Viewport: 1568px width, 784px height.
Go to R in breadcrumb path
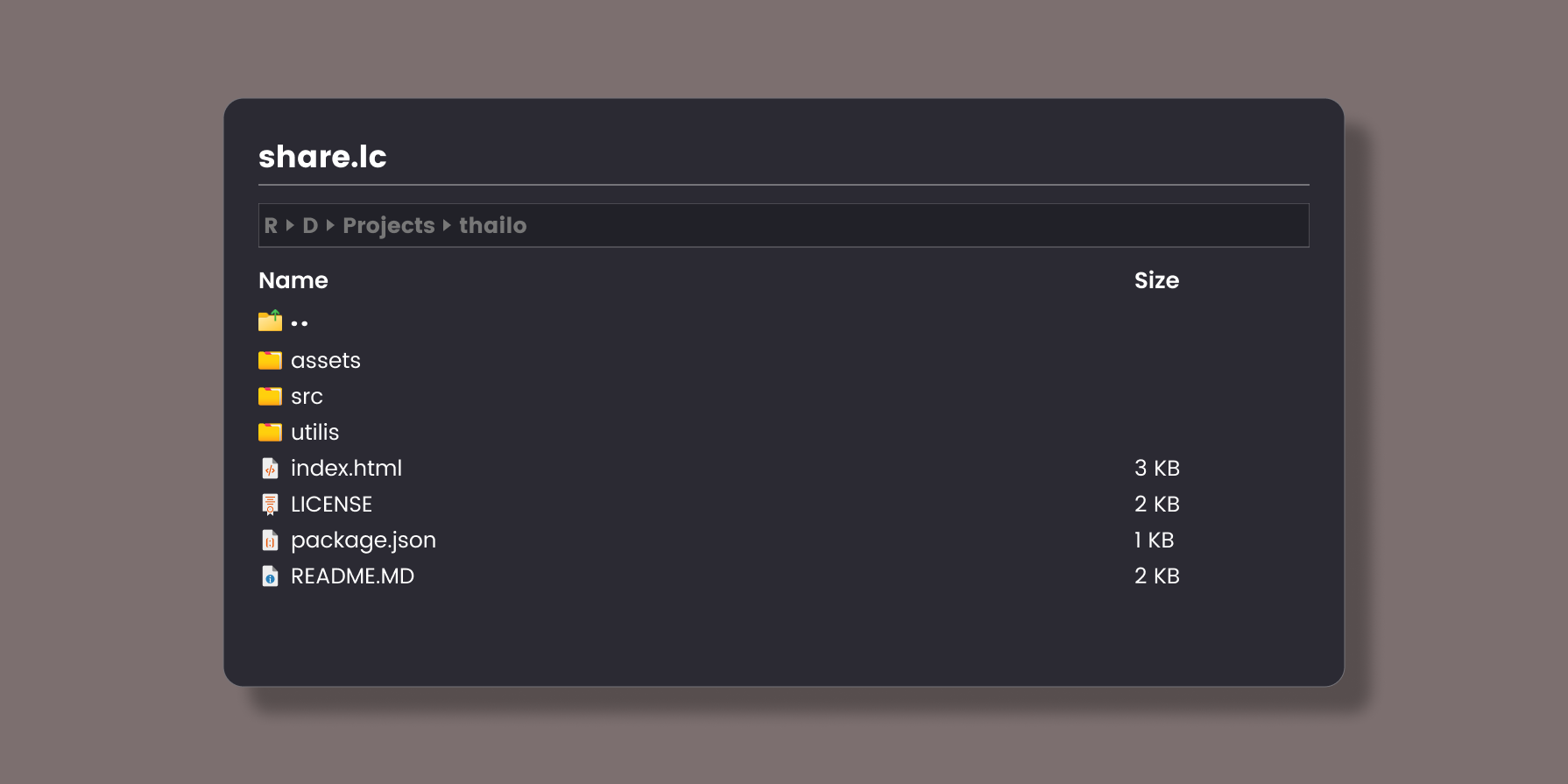[x=271, y=226]
